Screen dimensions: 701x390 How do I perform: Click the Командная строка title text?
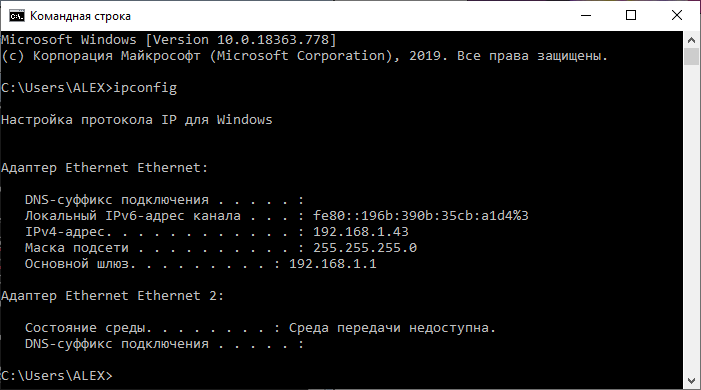tap(80, 16)
